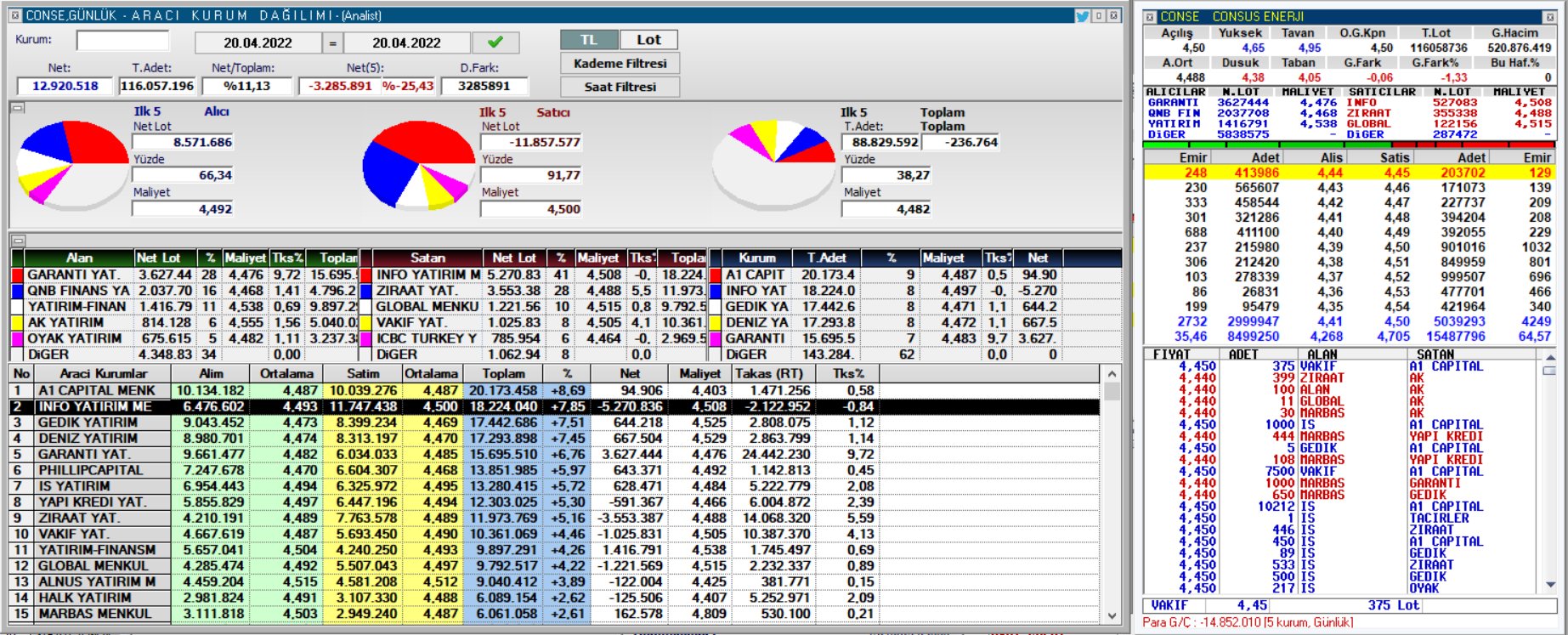Select the A1 CAPITAL MENK row
The image size is (1568, 635).
click(x=555, y=390)
